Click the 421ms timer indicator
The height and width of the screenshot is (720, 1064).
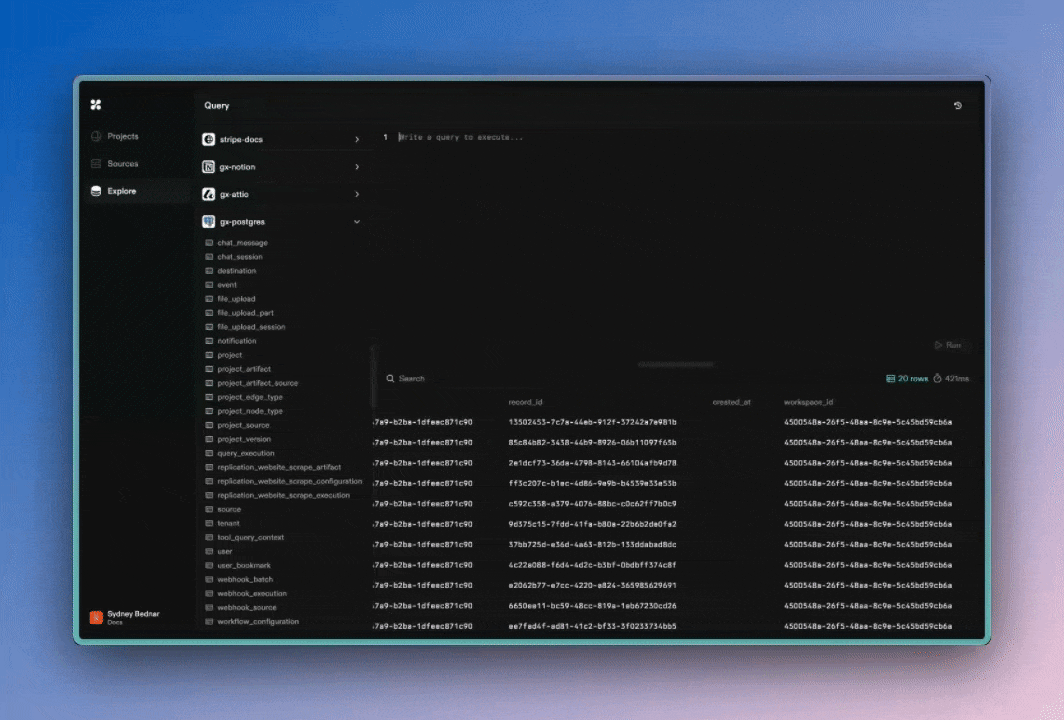[951, 379]
